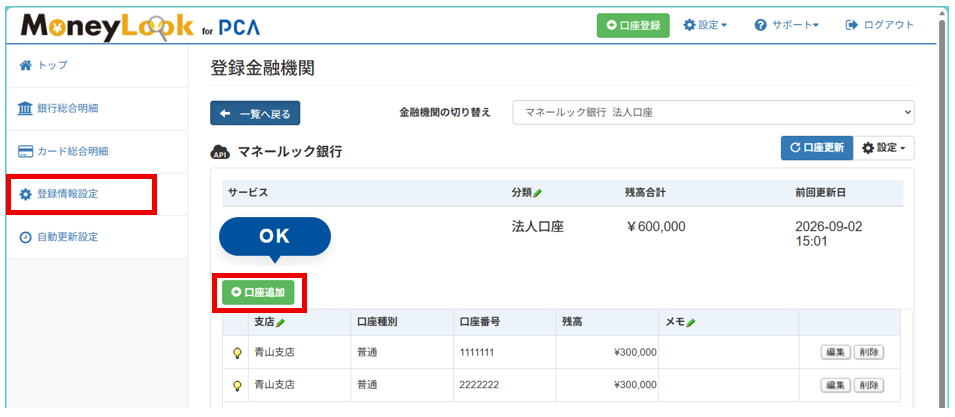Click the gear icon beside 登録情報設定

click(25, 195)
